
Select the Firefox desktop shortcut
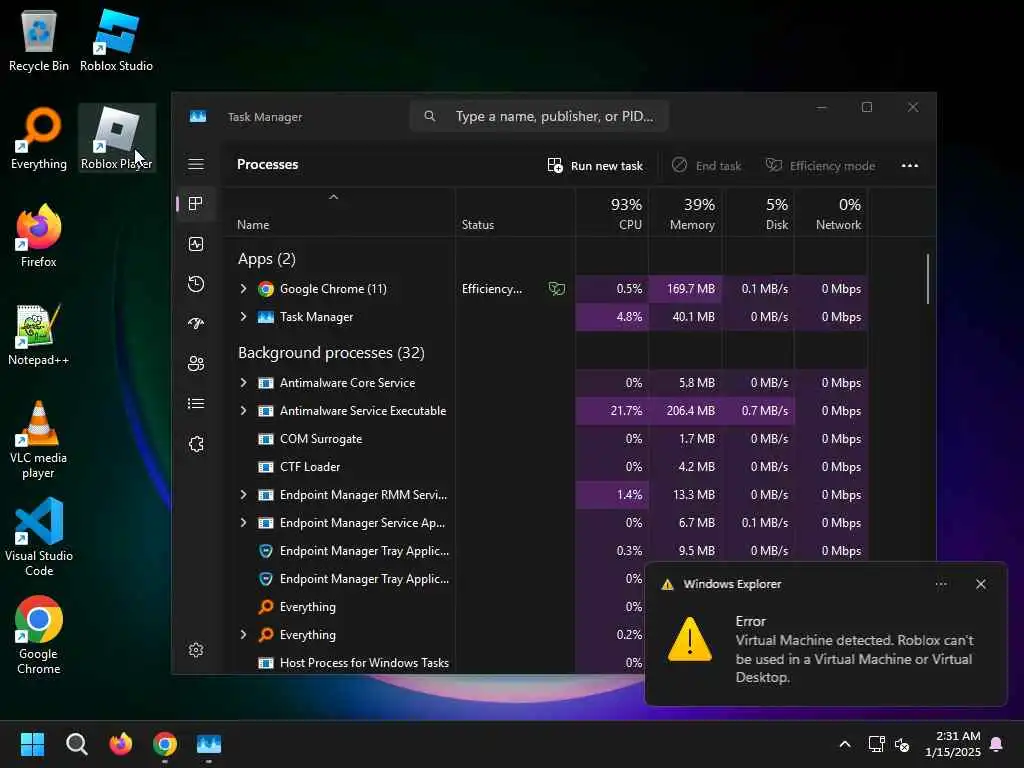coord(39,236)
